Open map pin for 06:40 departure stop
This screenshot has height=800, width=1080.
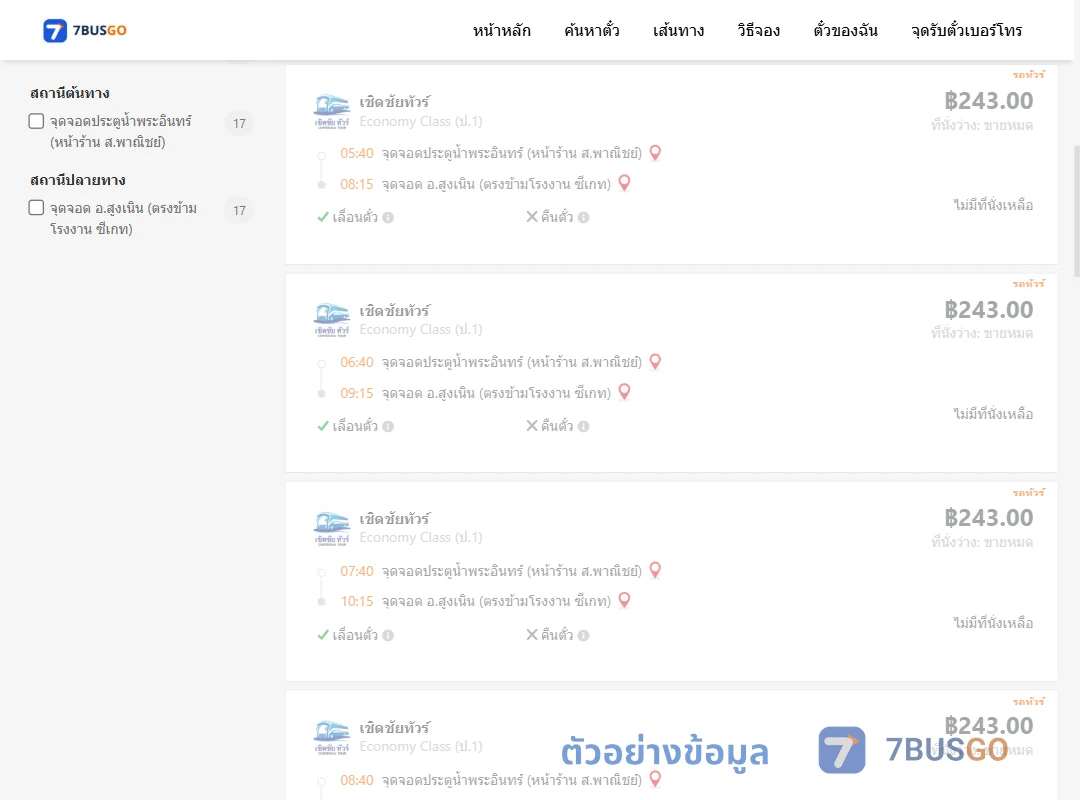[655, 361]
